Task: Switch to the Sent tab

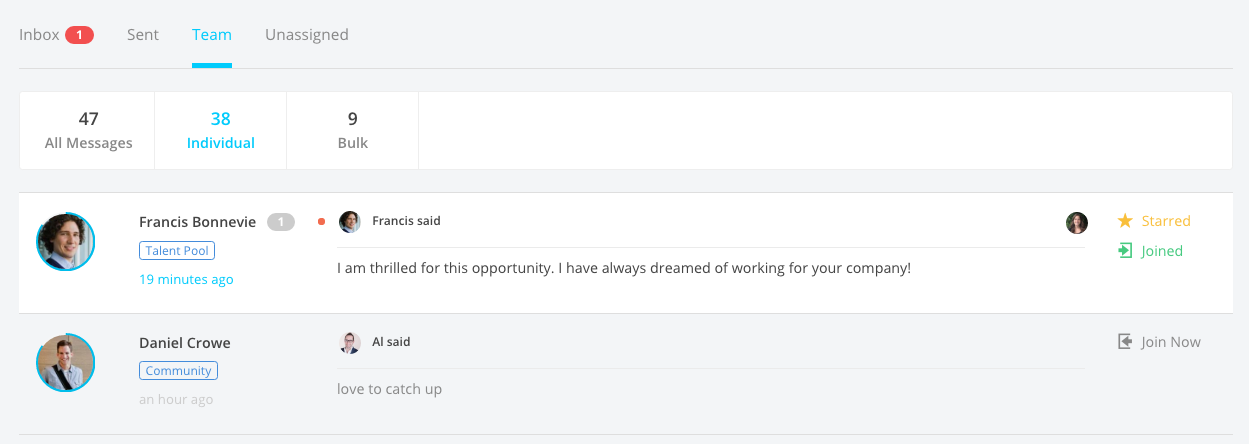Action: [x=143, y=35]
